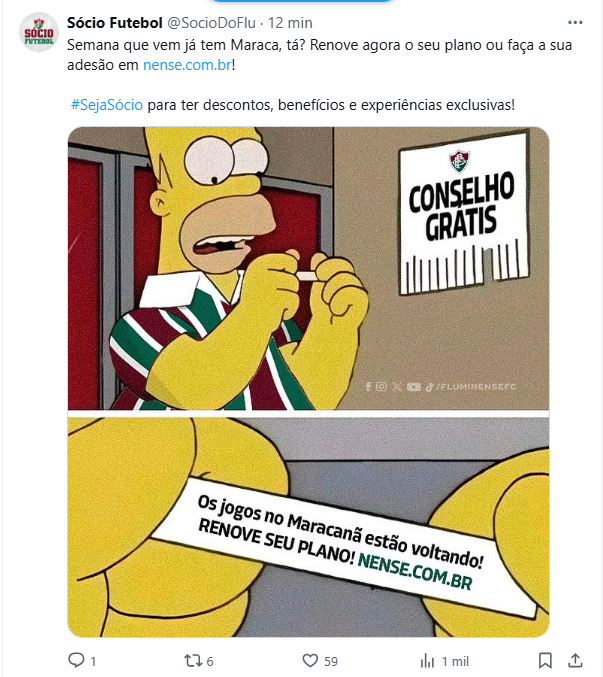View post analytics bar chart icon

[427, 661]
